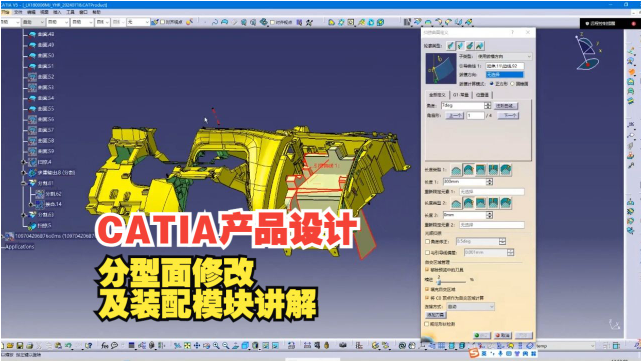
Task: Switch to the G1-常量 tab
Action: 461,95
